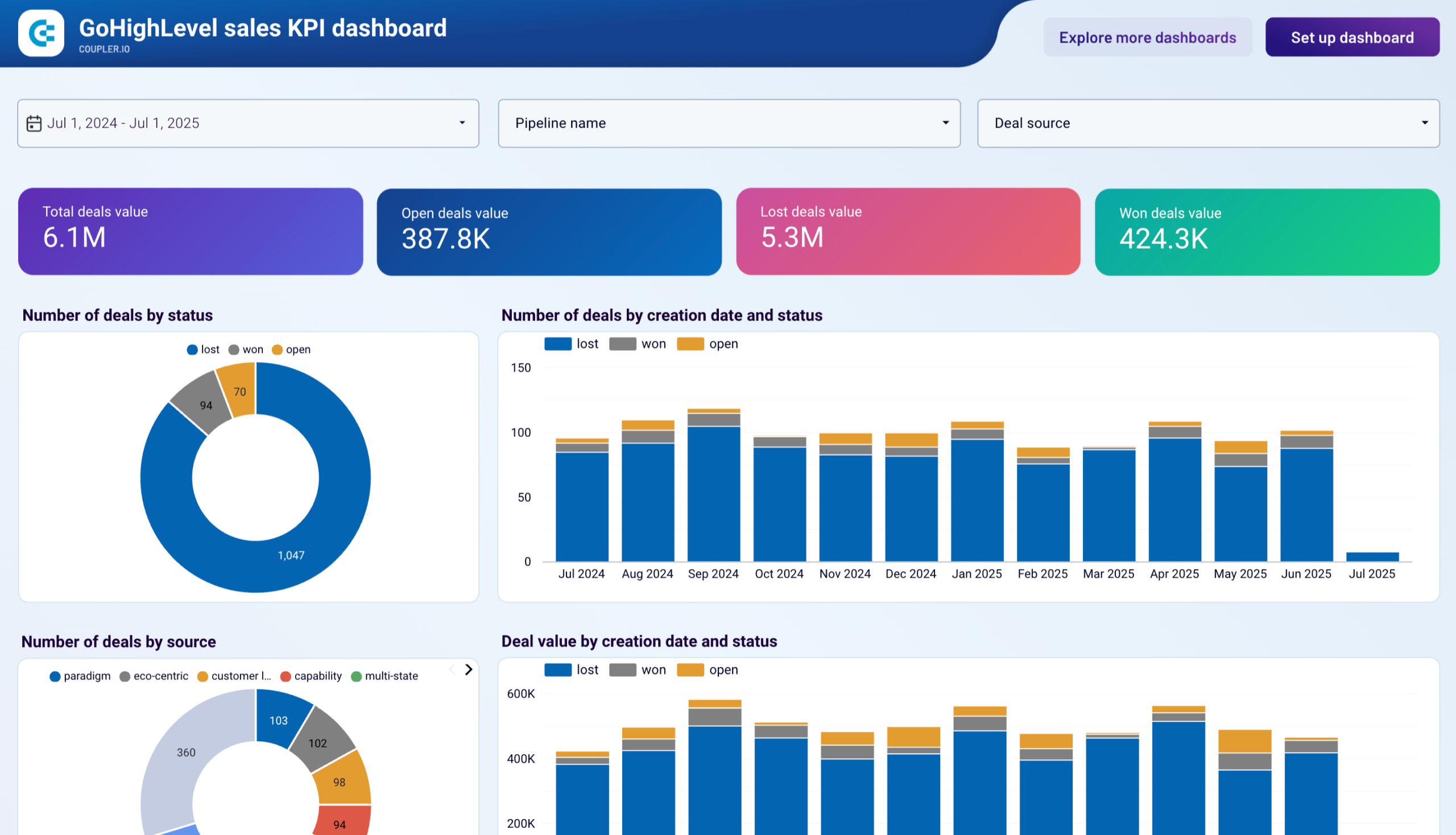Click the paradigm blue color swatch in legend
The height and width of the screenshot is (835, 1456).
point(55,676)
